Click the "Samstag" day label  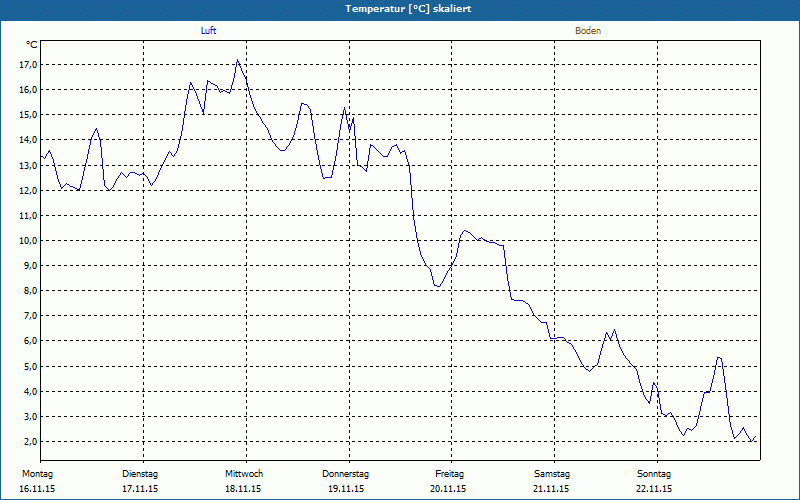pyautogui.click(x=552, y=474)
